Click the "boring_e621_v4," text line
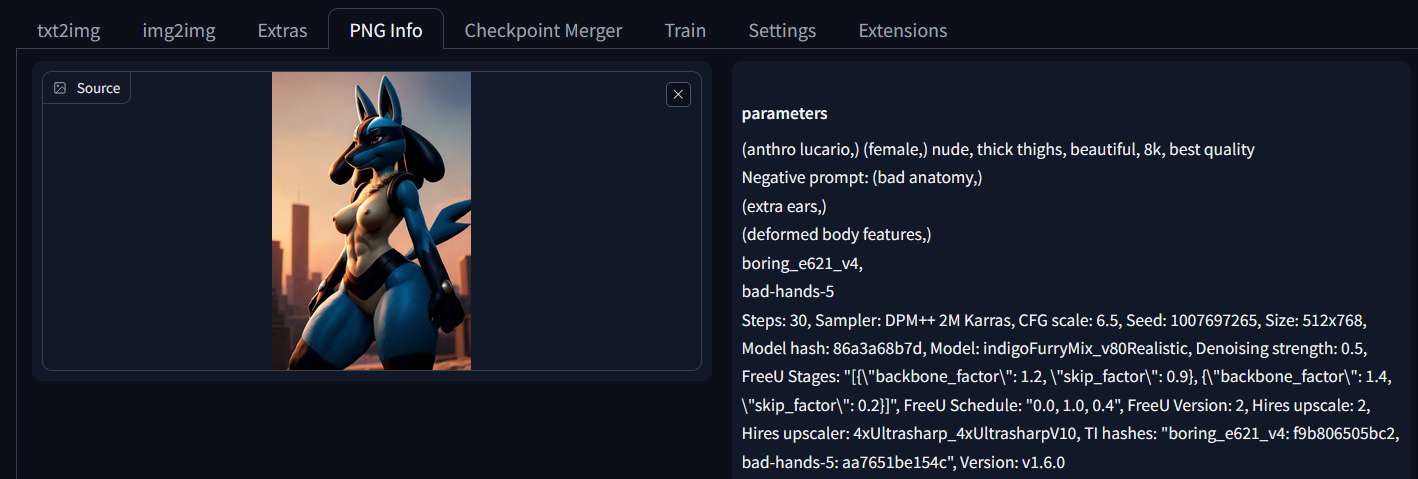The image size is (1418, 479). coord(802,264)
